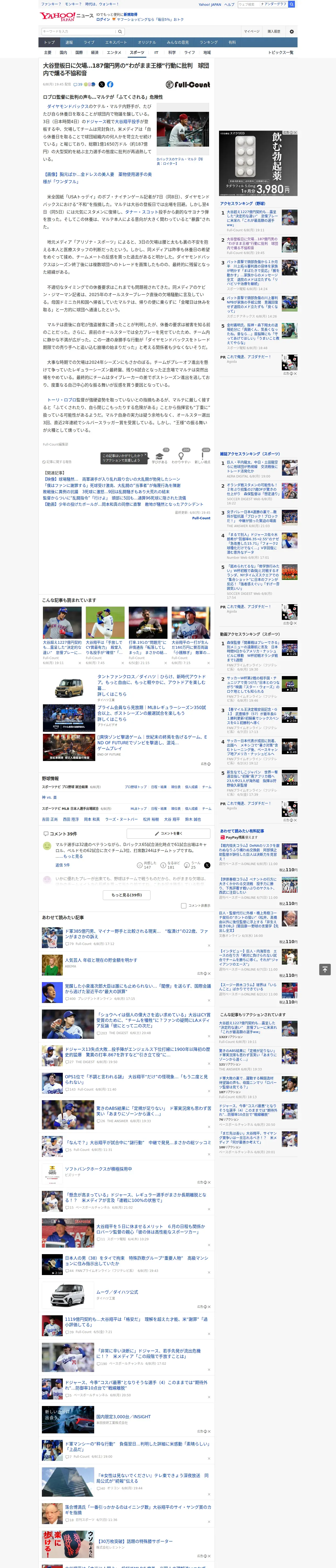Select the ランキング tab
This screenshot has height=1568, width=336.
[x=209, y=43]
